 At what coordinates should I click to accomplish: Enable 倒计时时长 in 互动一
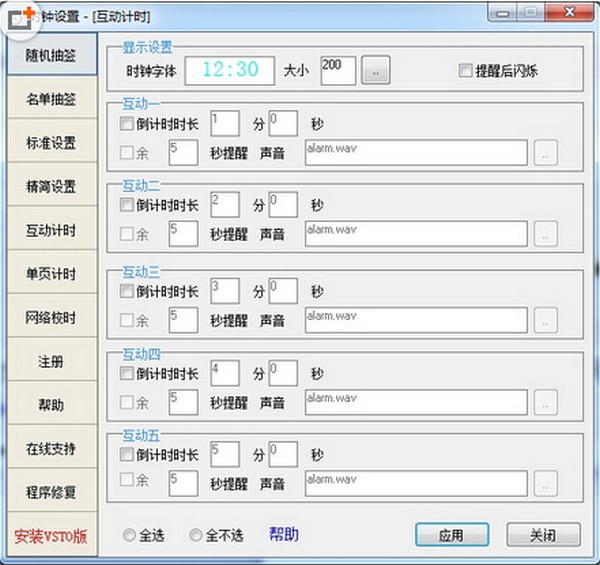tap(126, 124)
